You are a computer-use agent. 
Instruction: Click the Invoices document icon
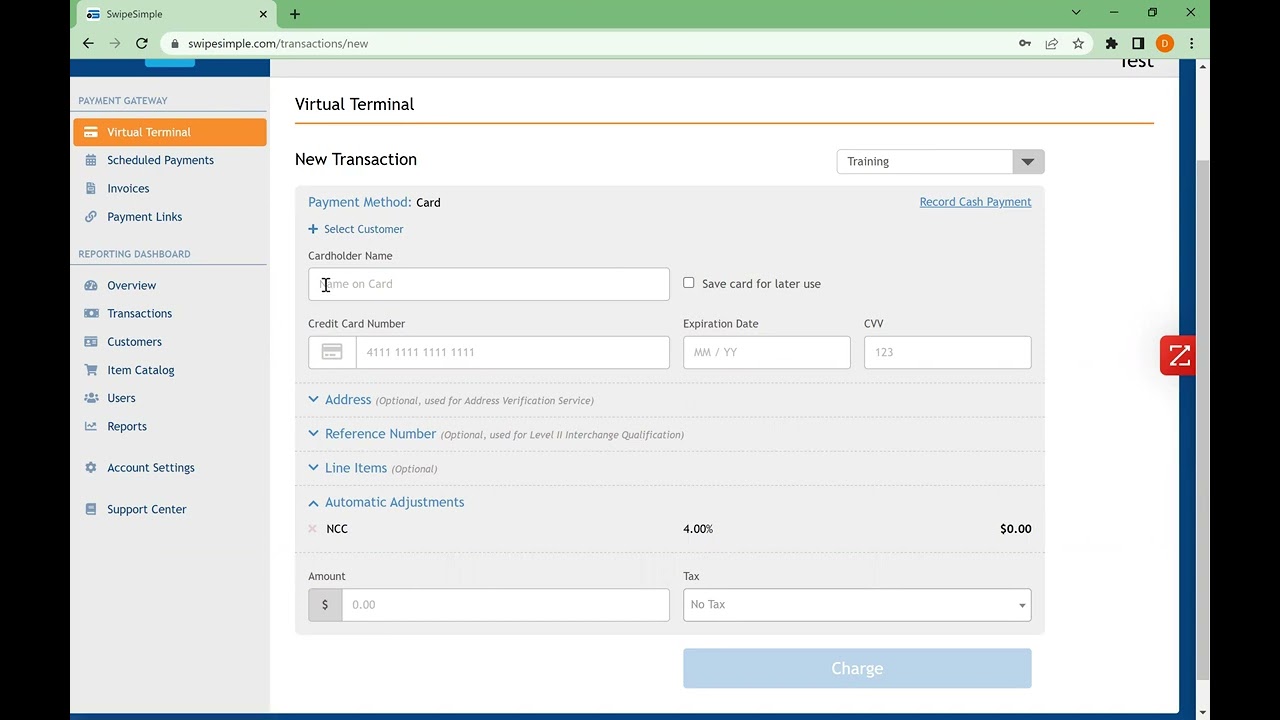(91, 188)
